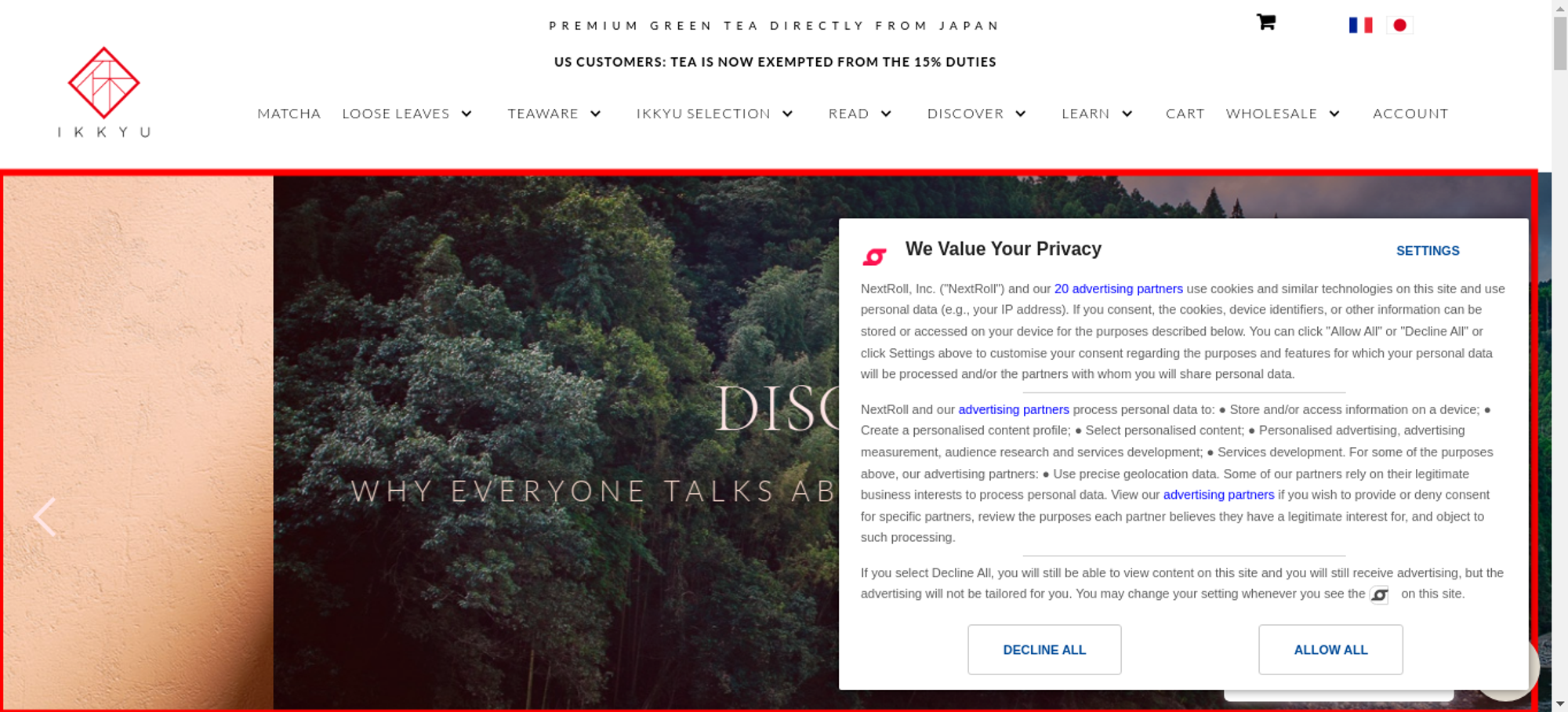Open the Wholesale dropdown arrow
The width and height of the screenshot is (1568, 712).
pos(1334,114)
